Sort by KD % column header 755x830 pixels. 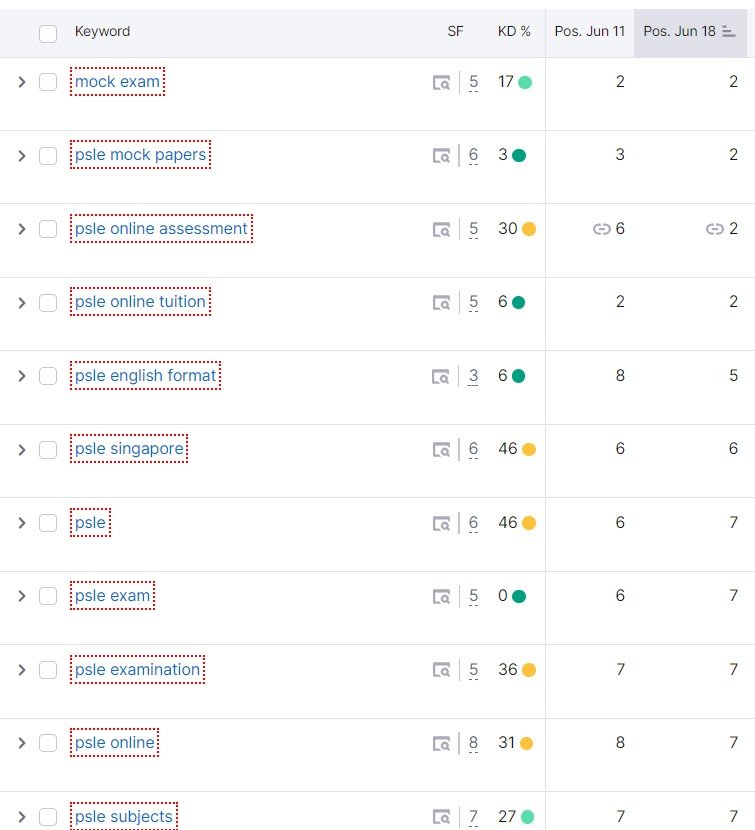click(x=514, y=31)
